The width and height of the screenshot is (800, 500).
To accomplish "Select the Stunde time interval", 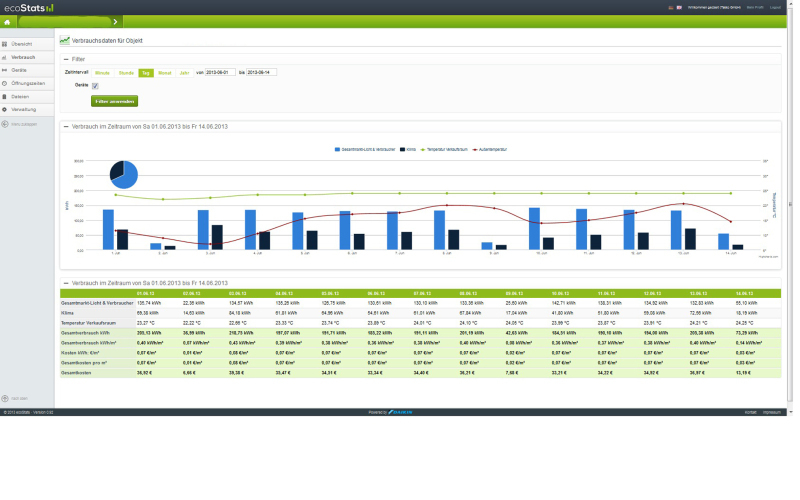I will pos(126,73).
